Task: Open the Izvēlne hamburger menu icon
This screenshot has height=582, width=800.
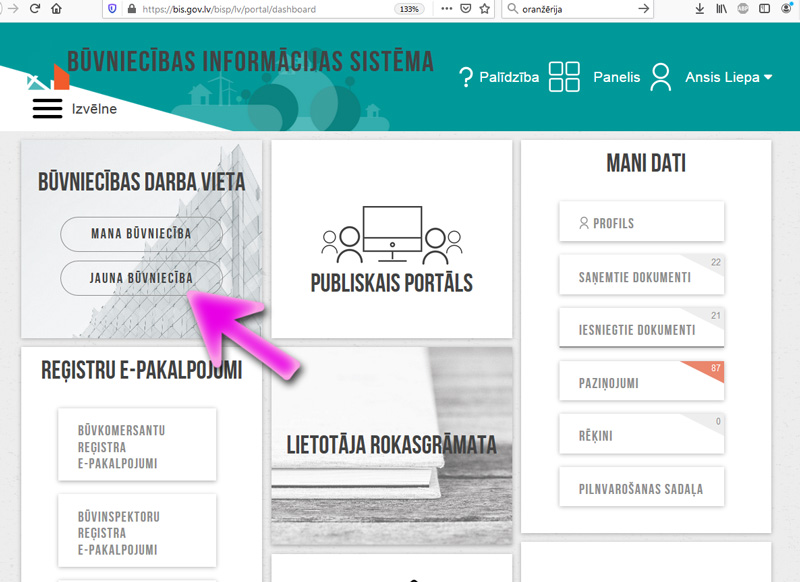Action: 47,108
